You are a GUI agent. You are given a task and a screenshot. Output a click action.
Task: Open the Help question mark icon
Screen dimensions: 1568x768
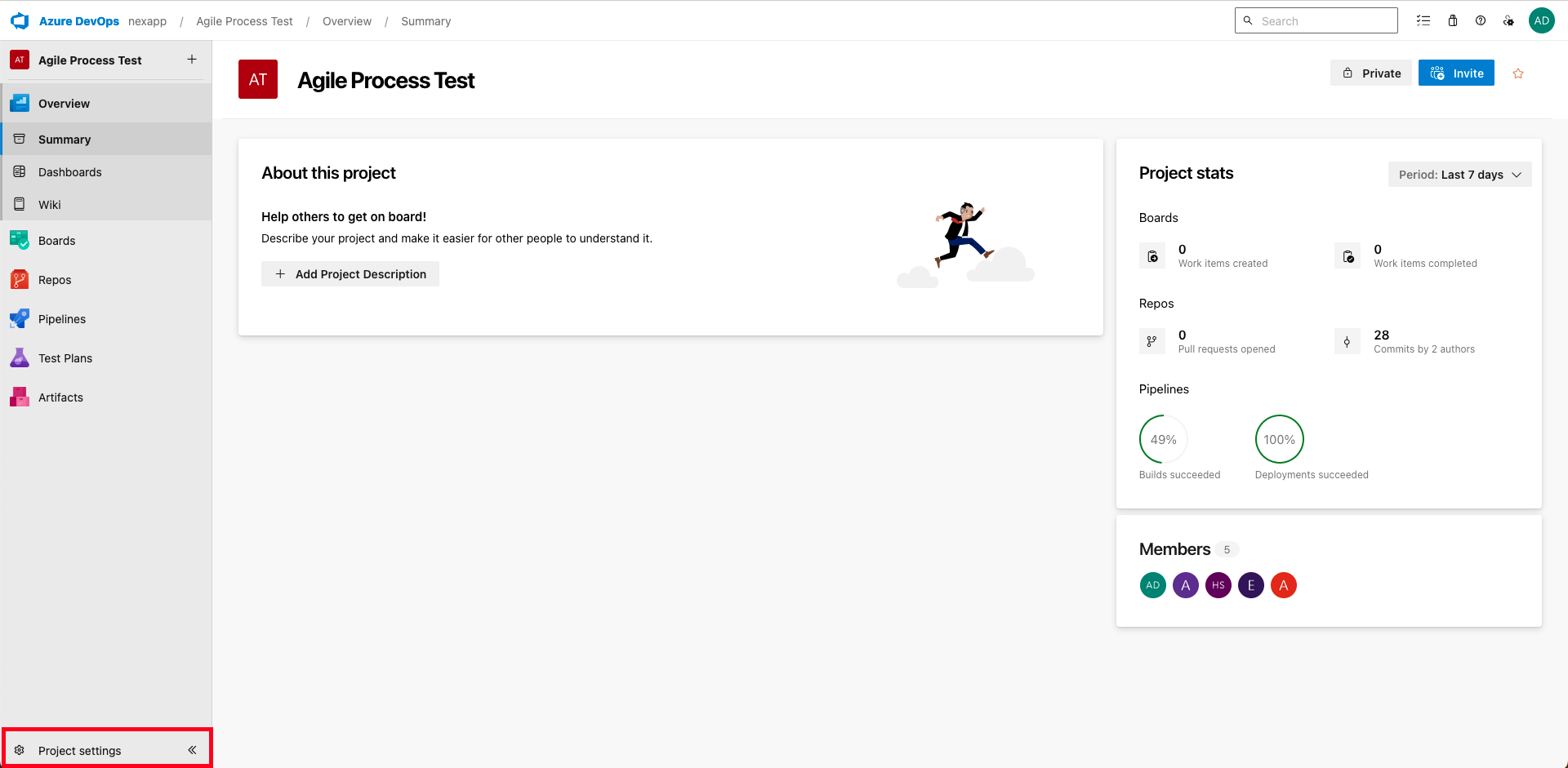(1481, 21)
